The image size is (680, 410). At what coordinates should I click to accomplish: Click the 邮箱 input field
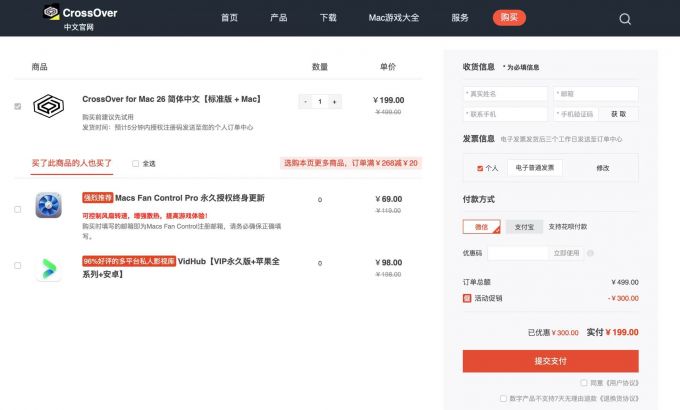click(595, 94)
